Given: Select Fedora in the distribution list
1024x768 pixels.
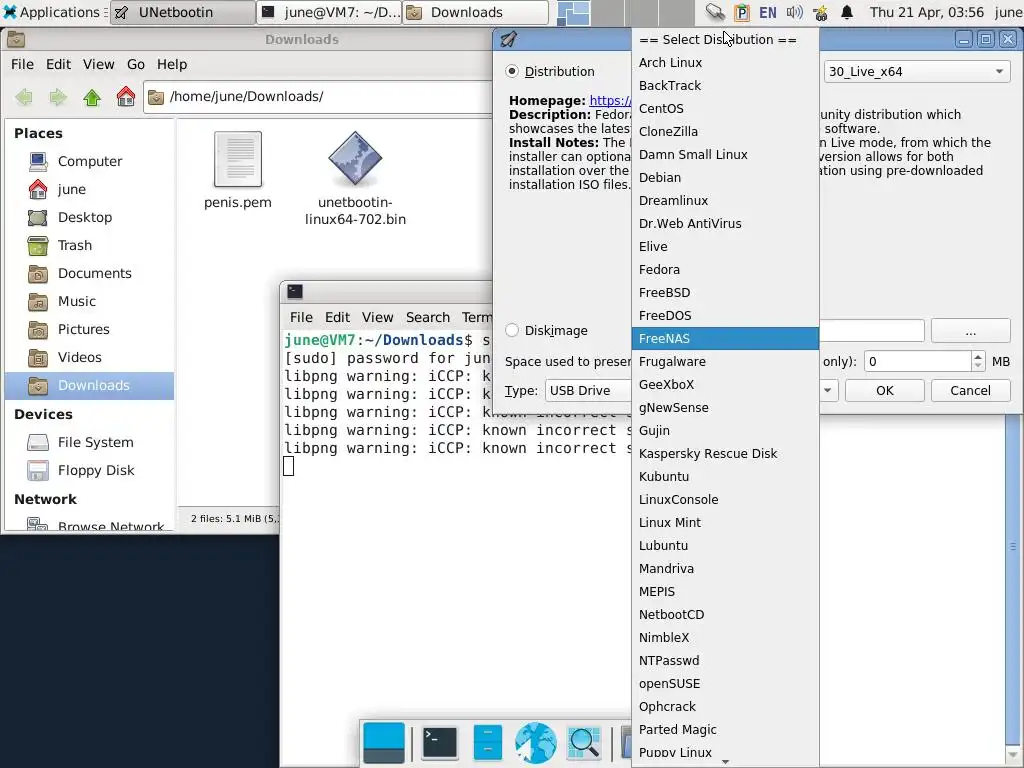Looking at the screenshot, I should pos(725,270).
